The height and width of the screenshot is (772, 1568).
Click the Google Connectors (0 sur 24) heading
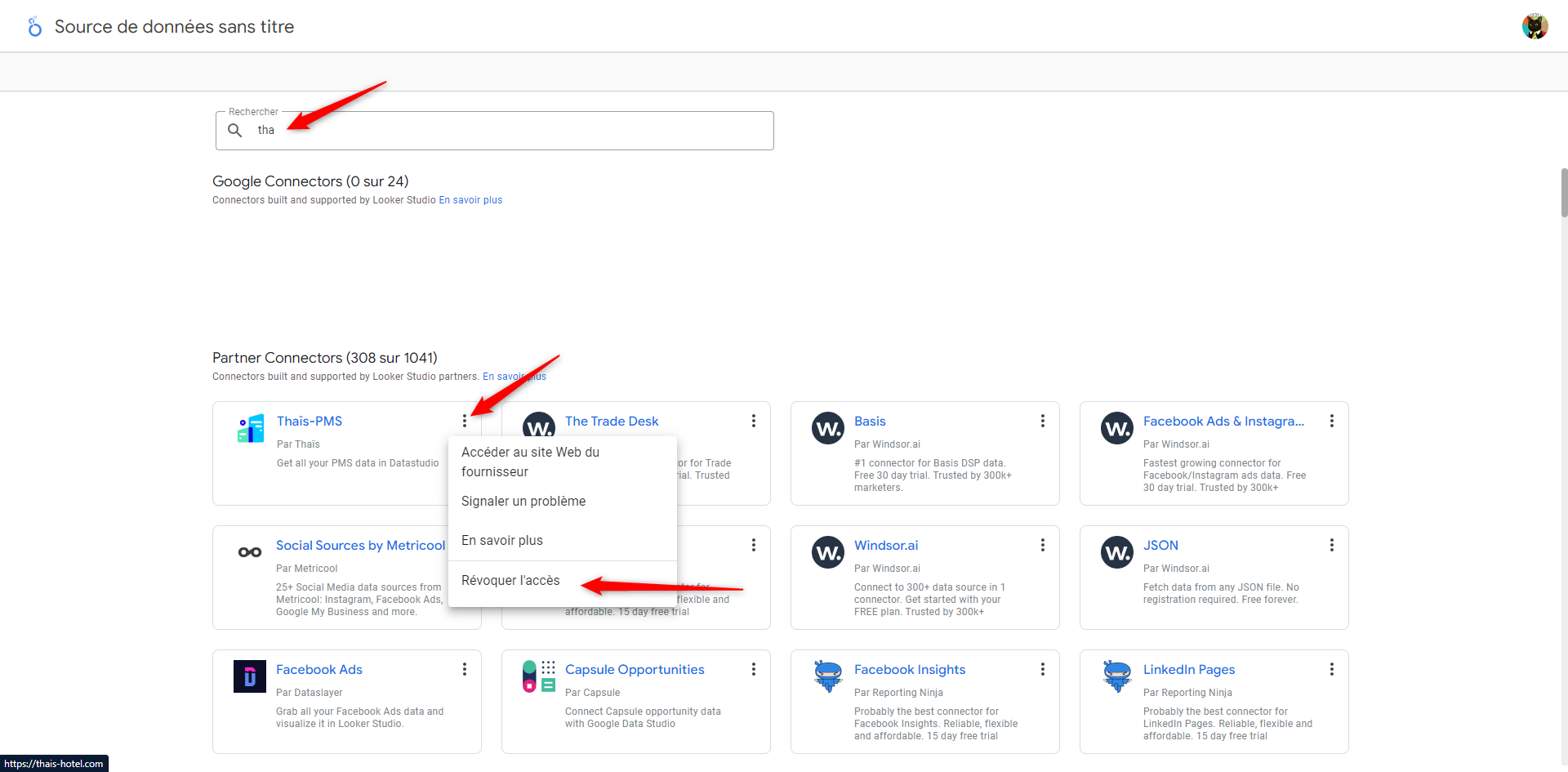tap(310, 181)
